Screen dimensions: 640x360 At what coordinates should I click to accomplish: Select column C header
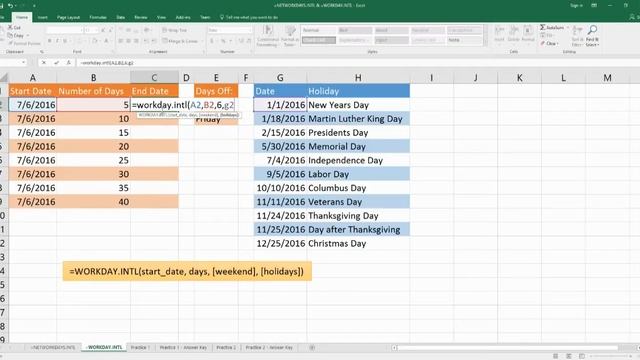coord(154,78)
